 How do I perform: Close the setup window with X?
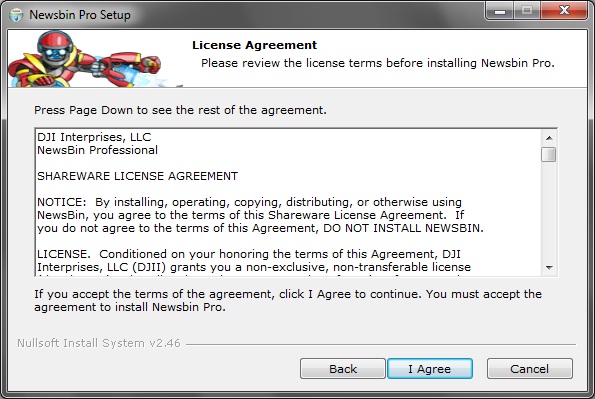564,11
